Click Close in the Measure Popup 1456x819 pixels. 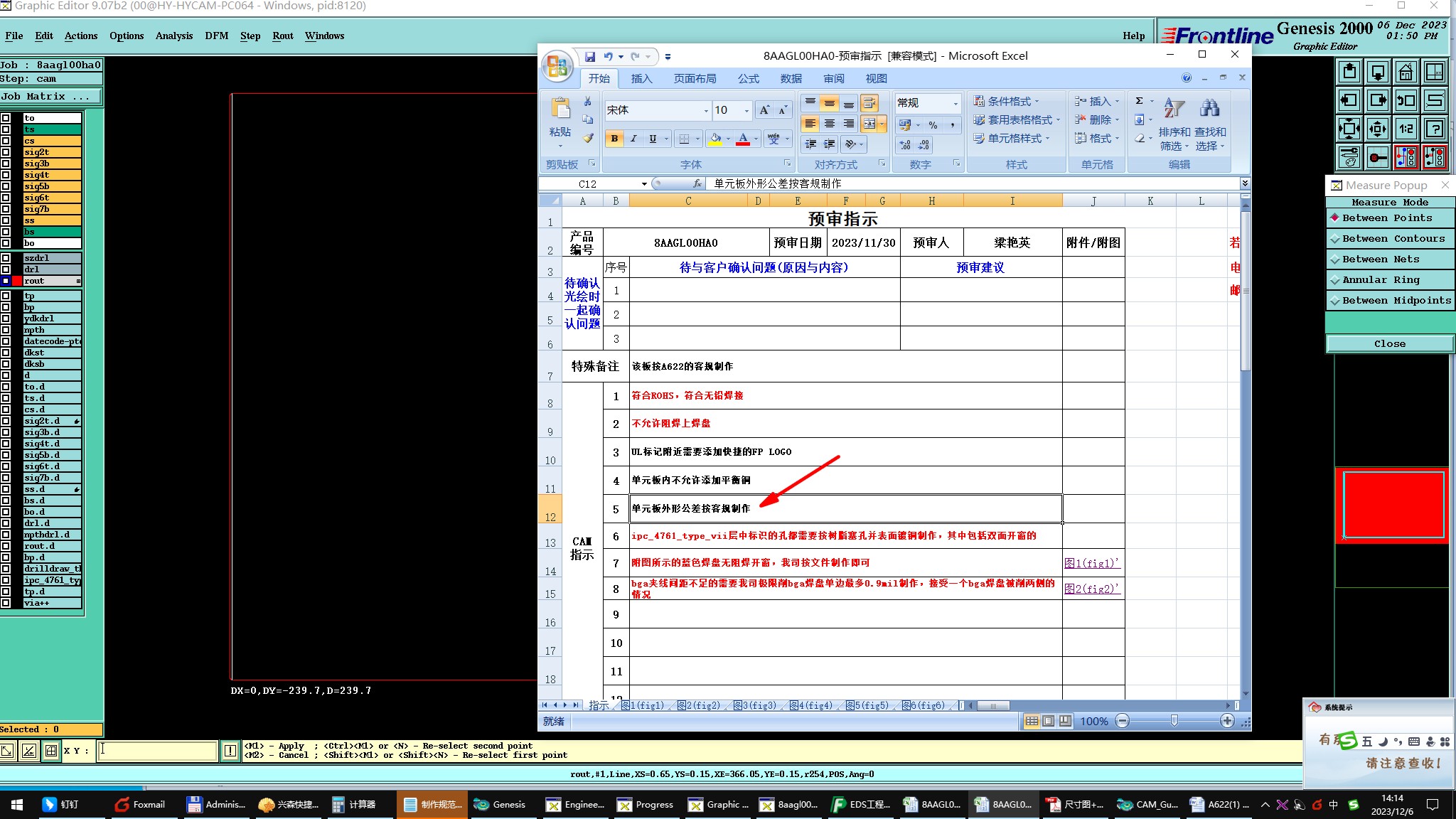(x=1389, y=344)
